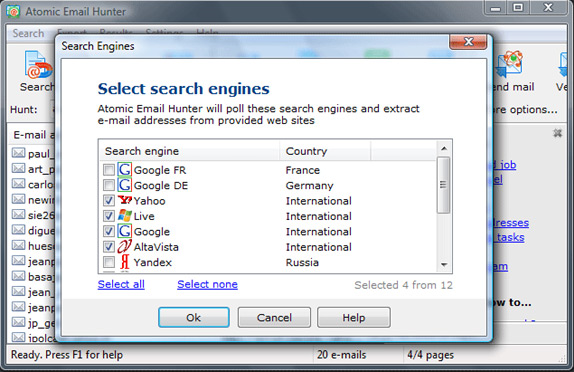Click the list scrollbar down arrow
Screen dimensions: 574x372
(444, 264)
